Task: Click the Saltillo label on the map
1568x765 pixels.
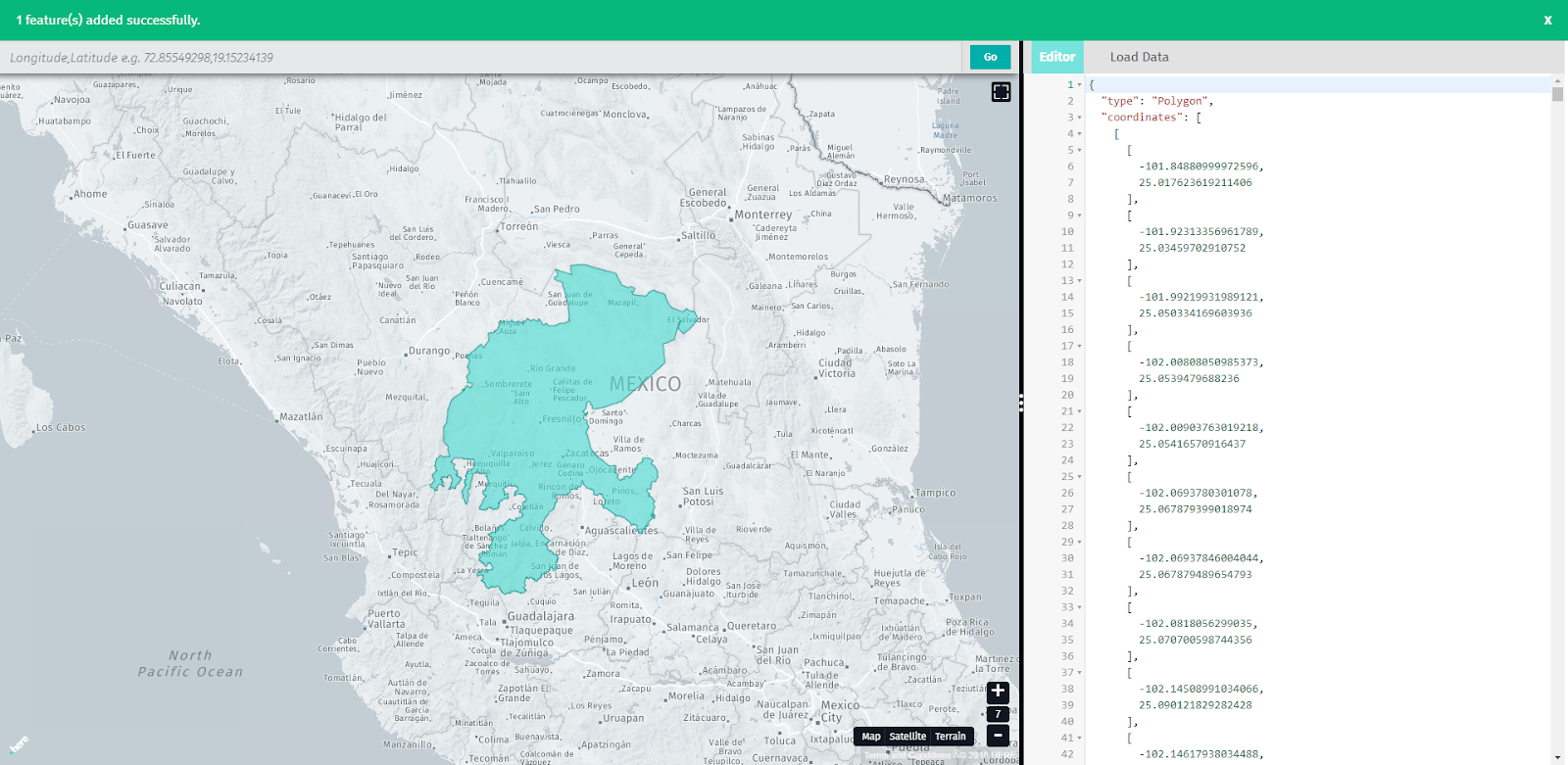Action: (x=698, y=236)
